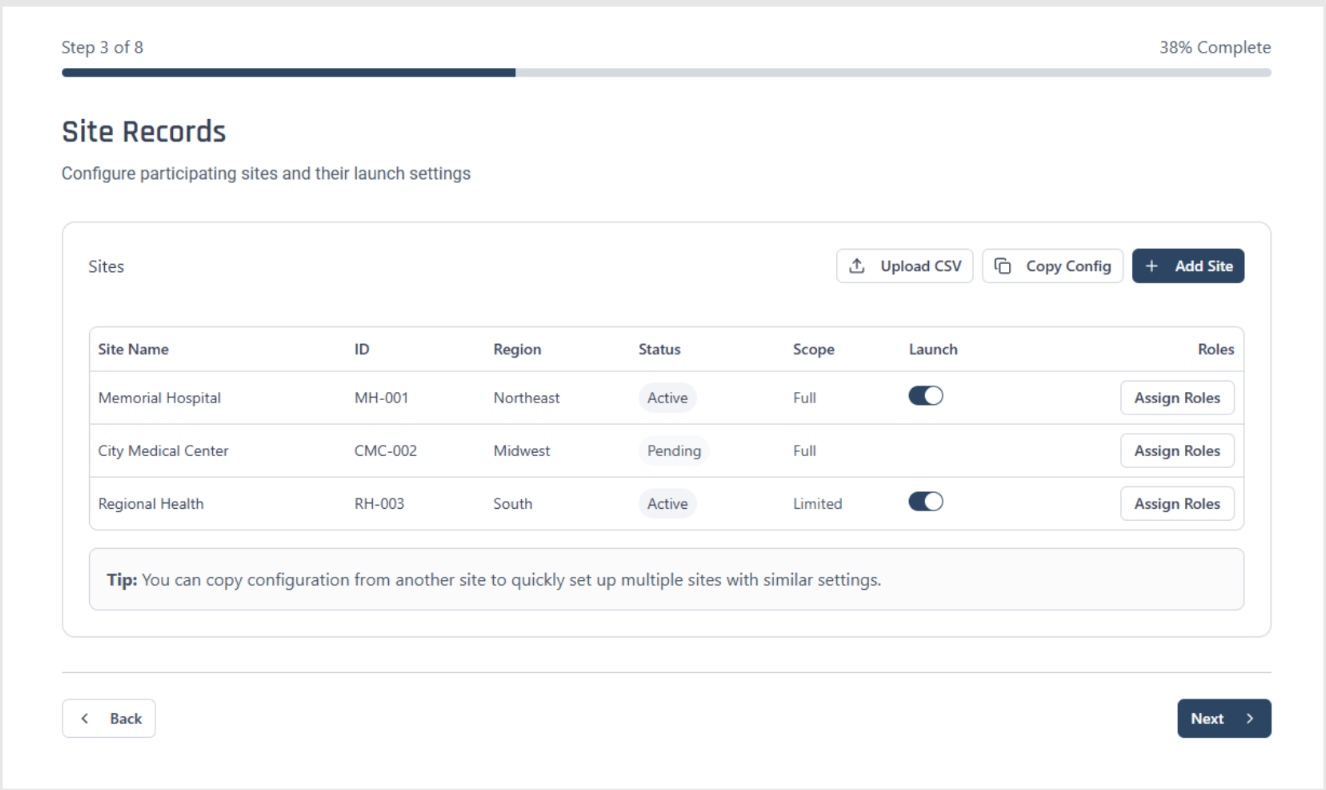Continue with the Next button

pos(1224,718)
